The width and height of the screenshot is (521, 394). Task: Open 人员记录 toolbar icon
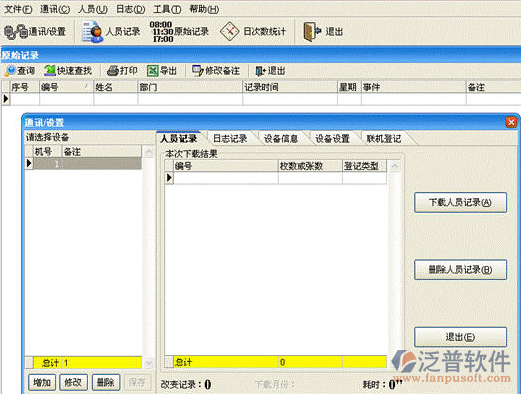tap(92, 32)
